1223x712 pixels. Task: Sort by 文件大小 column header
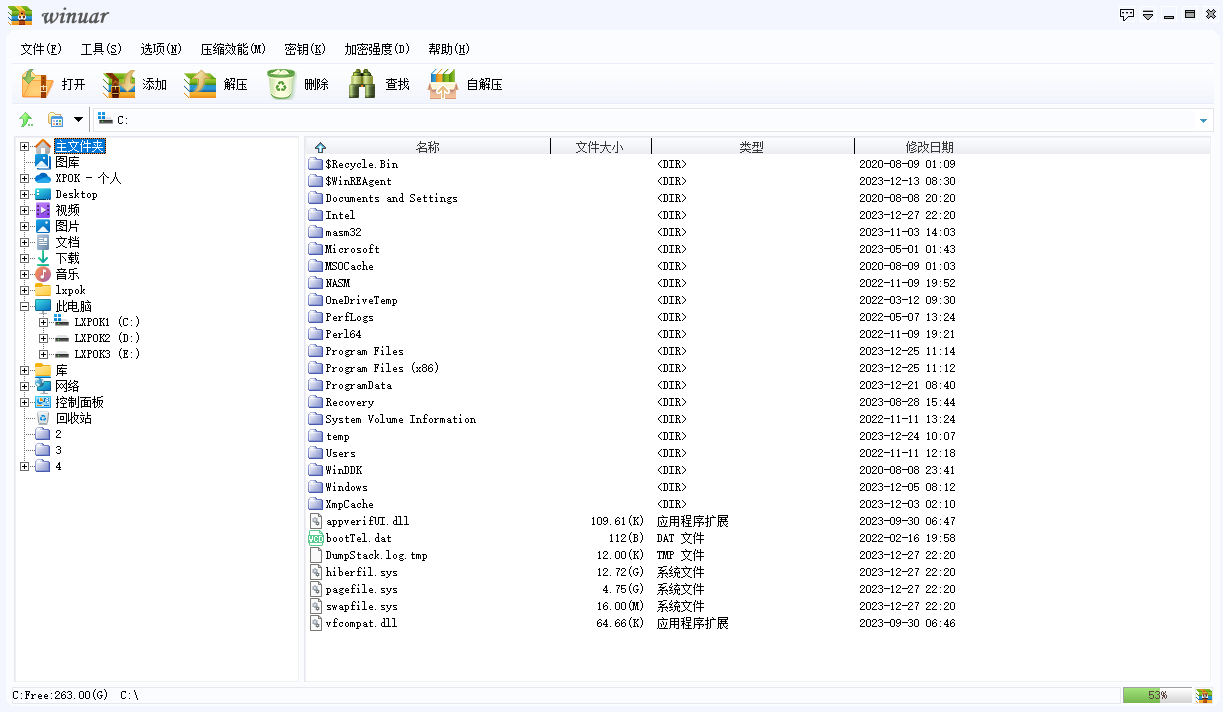(x=599, y=147)
